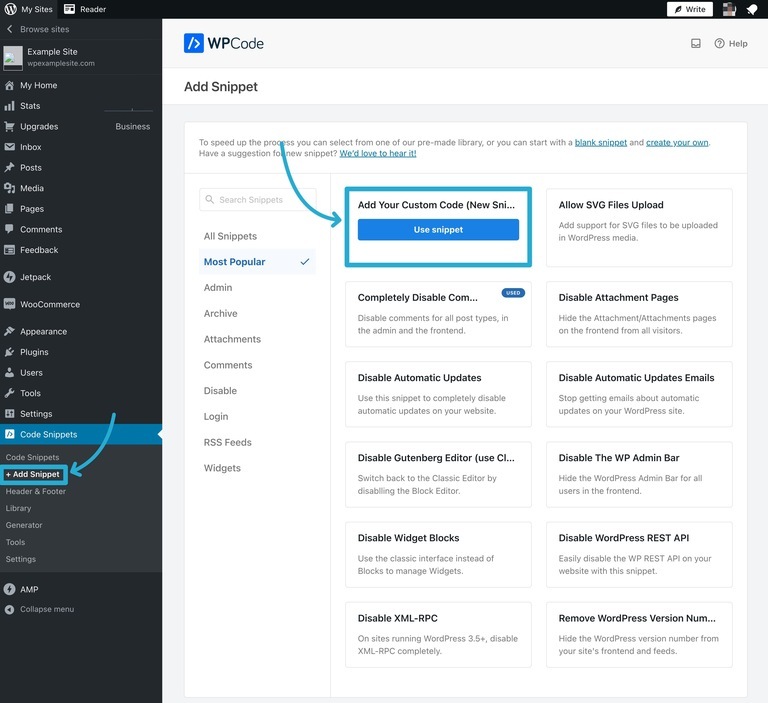Open Disable WordPress REST API card
This screenshot has height=703, width=768.
[x=639, y=555]
